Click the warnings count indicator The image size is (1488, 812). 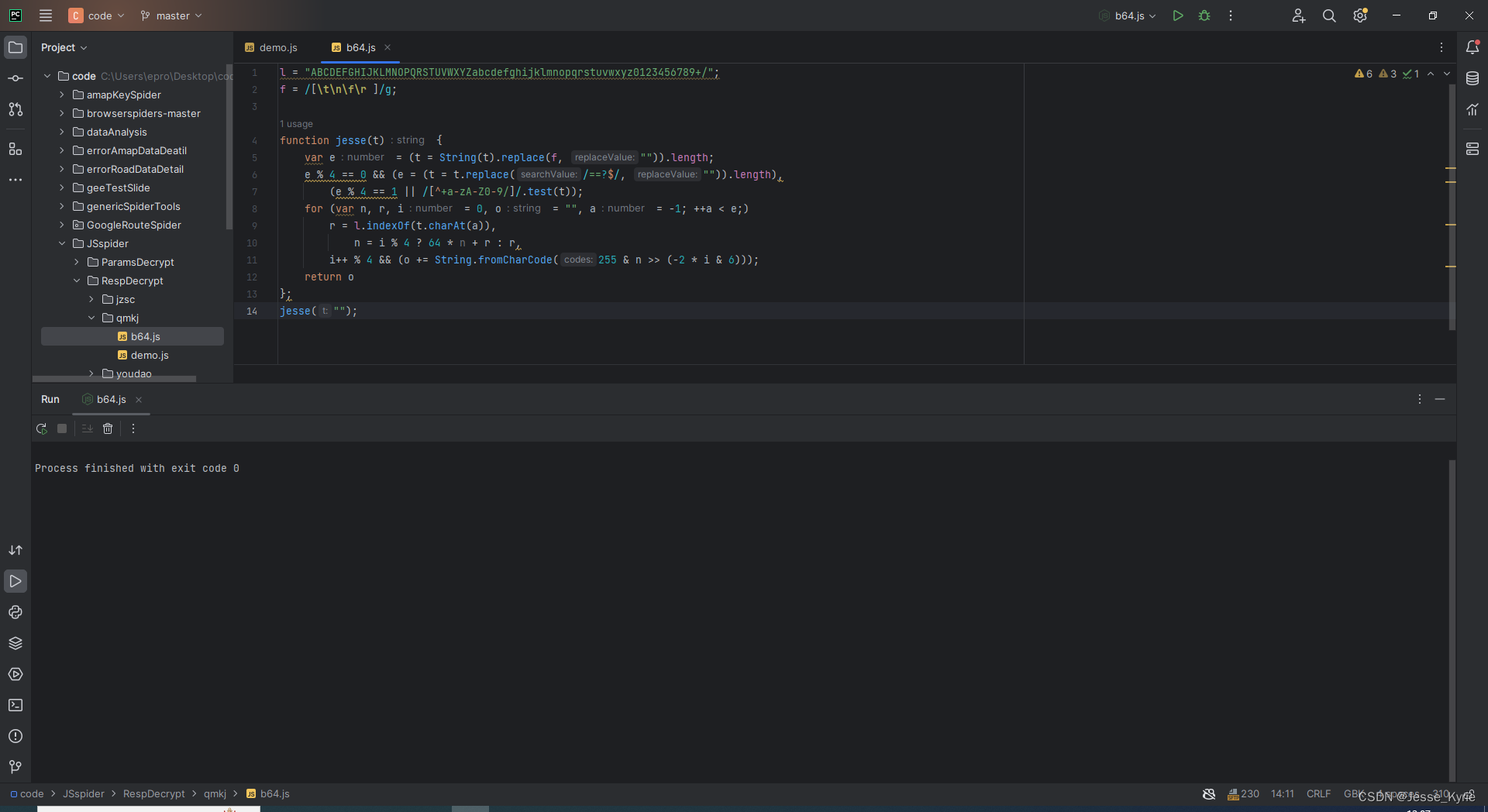coord(1364,74)
